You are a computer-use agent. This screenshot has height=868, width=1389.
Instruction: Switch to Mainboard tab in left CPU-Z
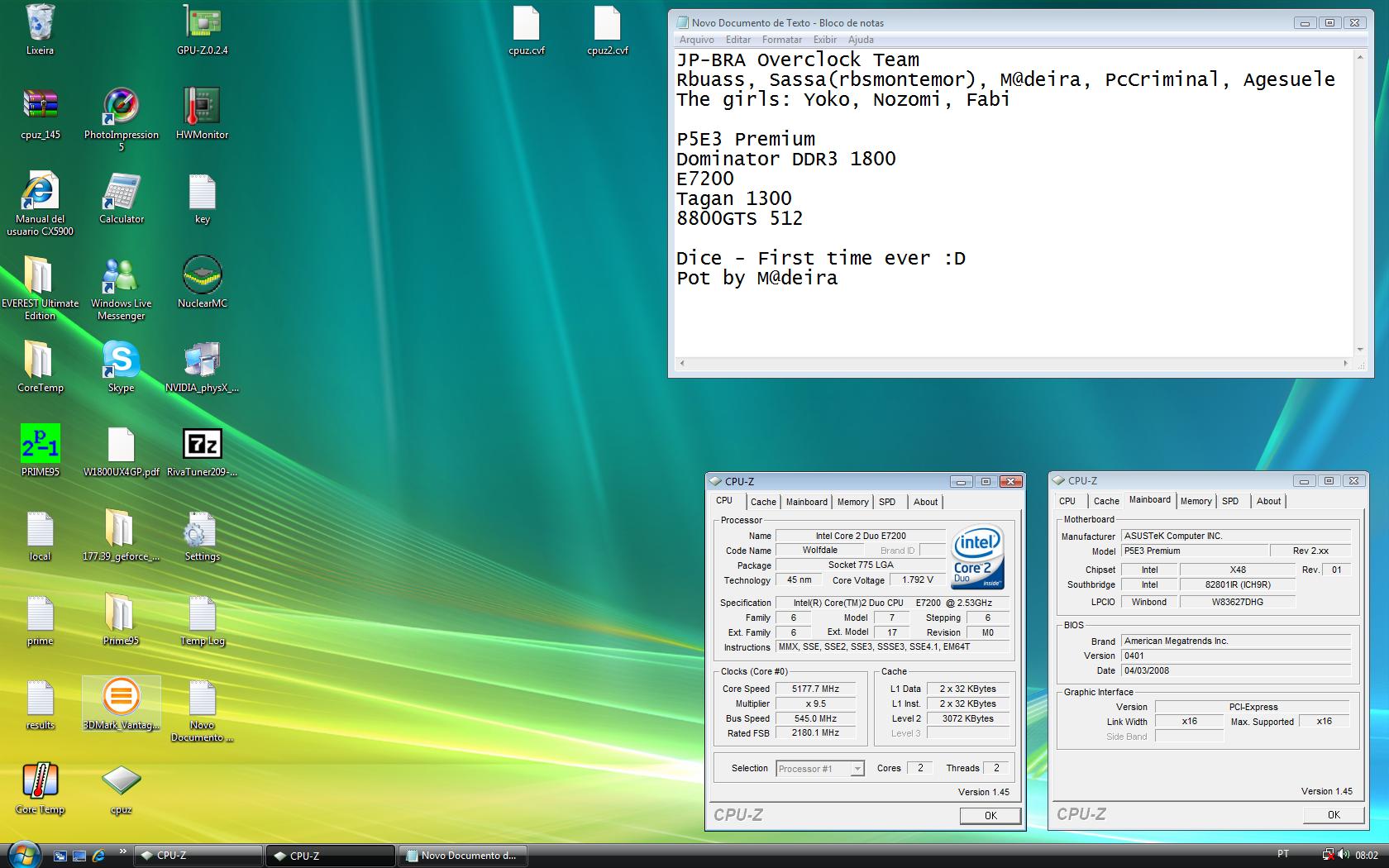coord(806,502)
